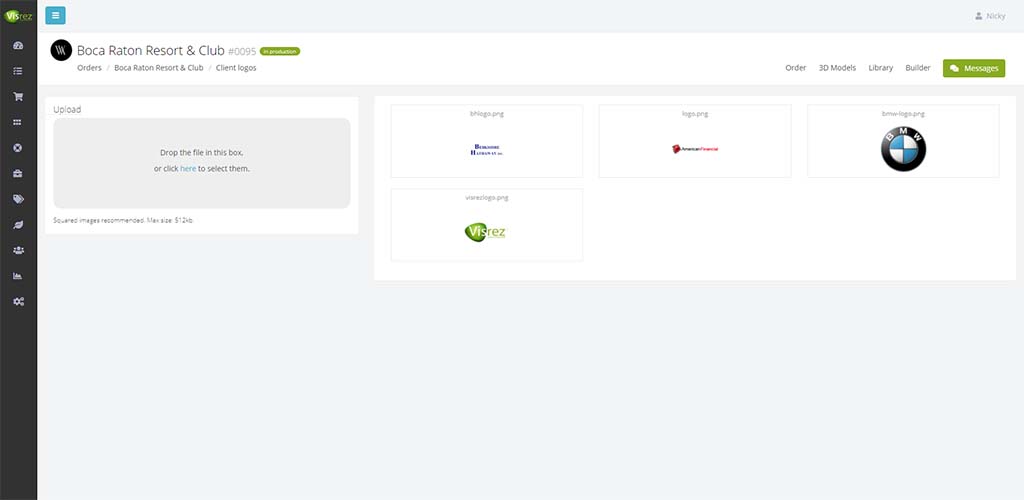The width and height of the screenshot is (1024, 500).
Task: Click the bmw-logo.png file name
Action: coord(903,114)
